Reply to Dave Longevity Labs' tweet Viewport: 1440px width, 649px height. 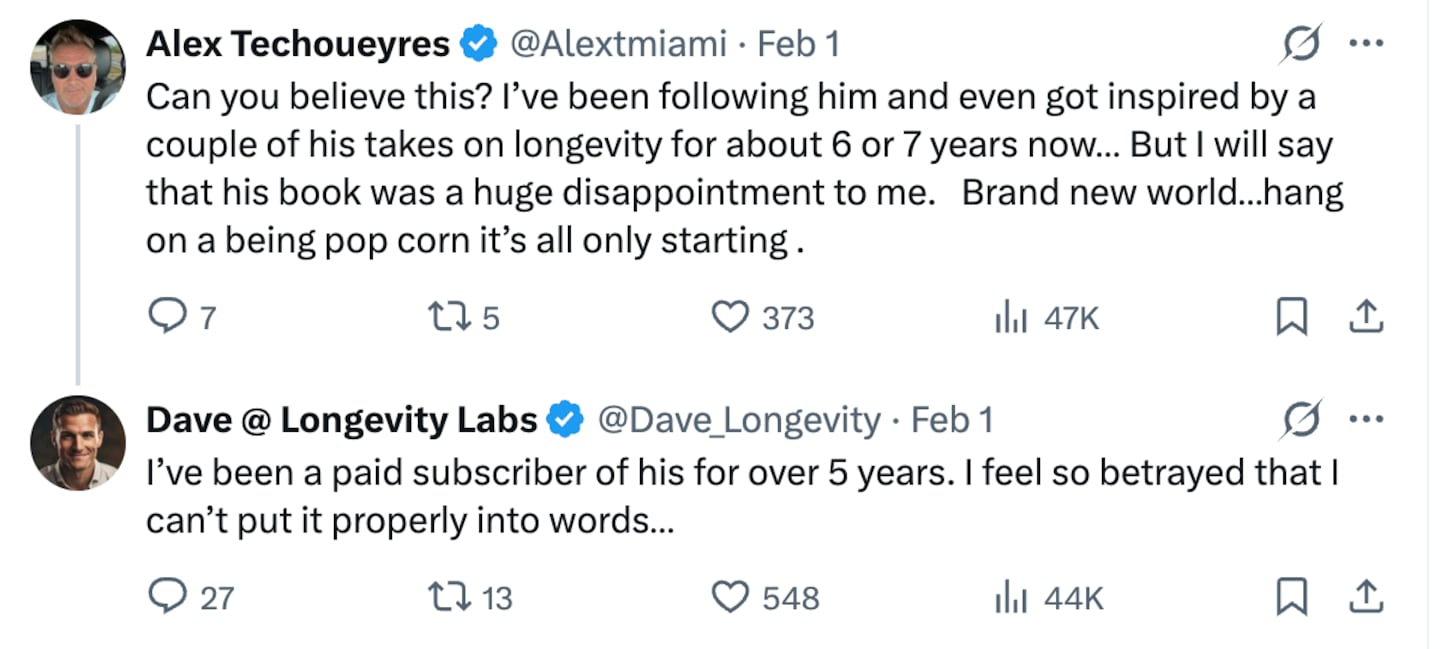tap(166, 596)
